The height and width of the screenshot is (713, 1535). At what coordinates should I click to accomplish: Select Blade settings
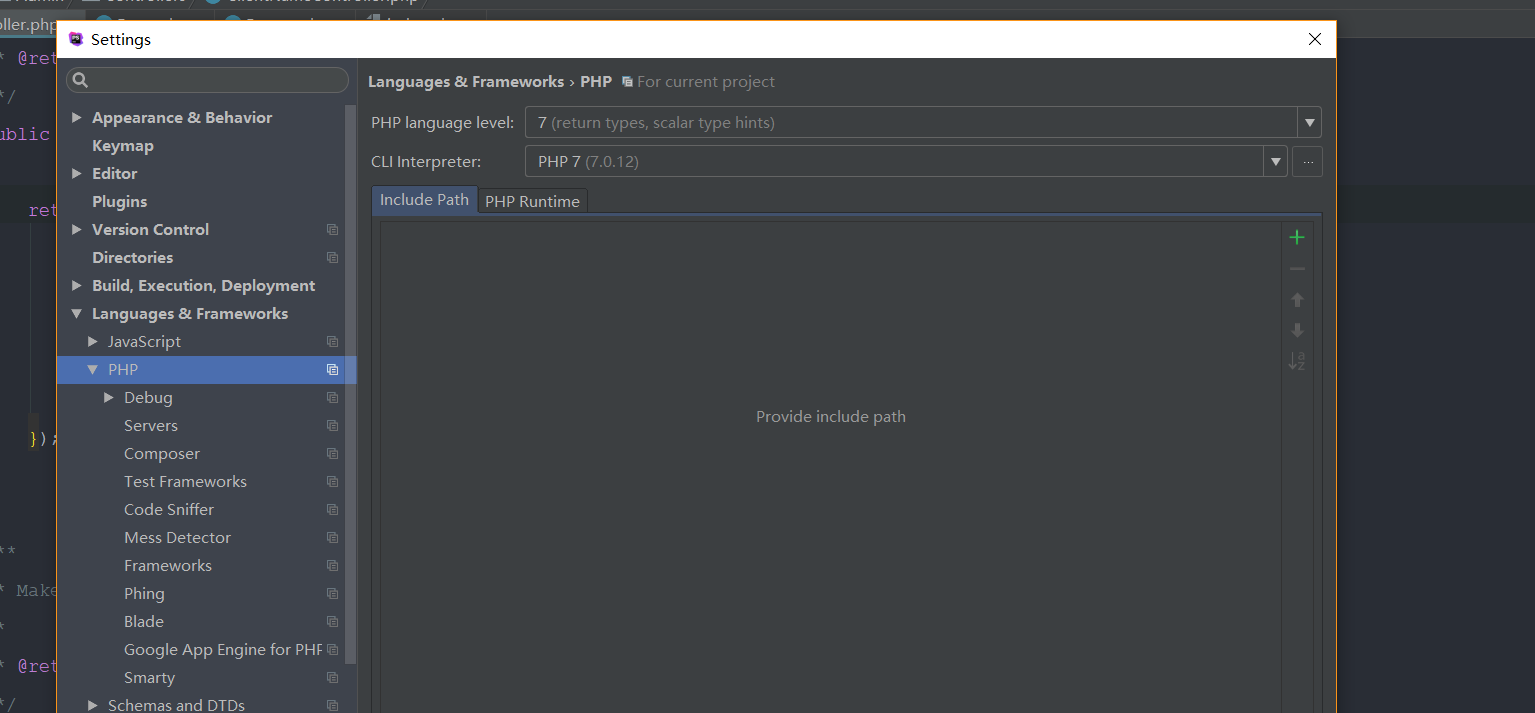[x=144, y=622]
